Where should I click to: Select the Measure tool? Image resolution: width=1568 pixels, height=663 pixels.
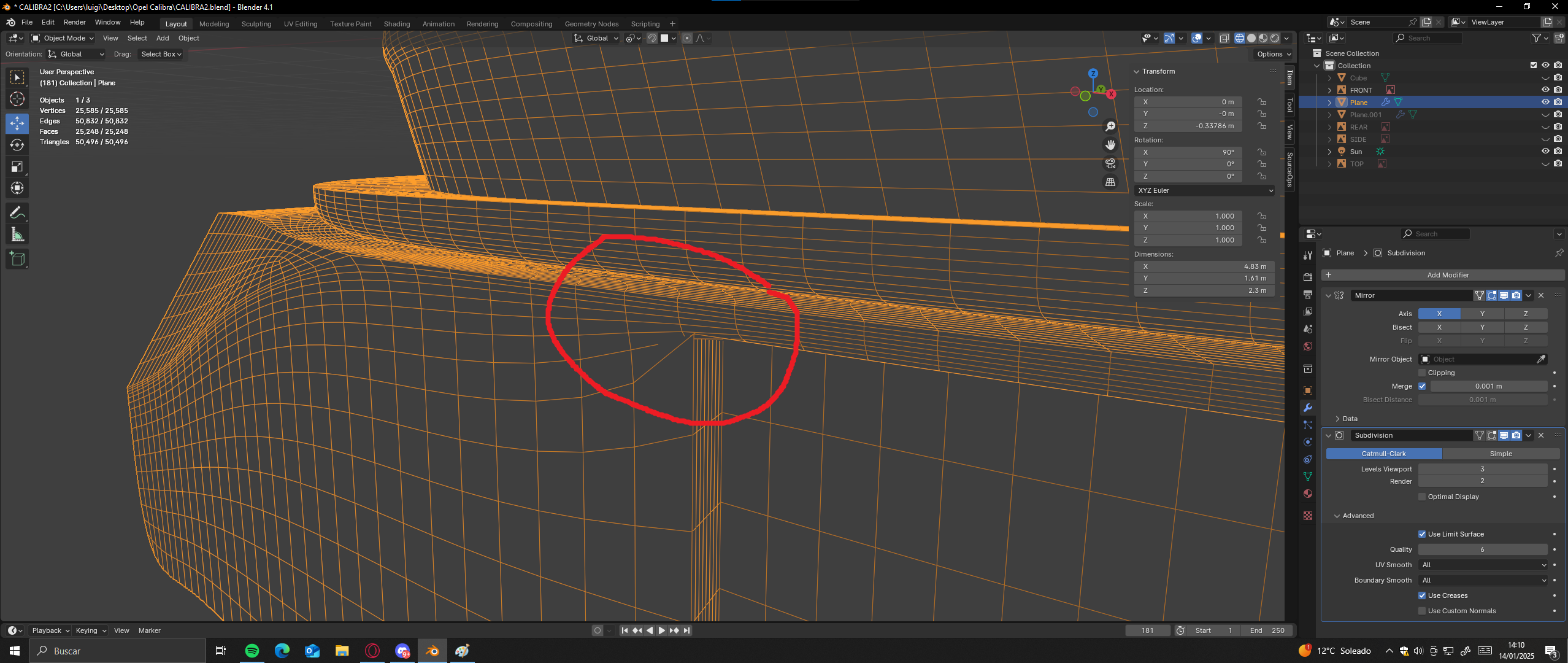pyautogui.click(x=17, y=235)
